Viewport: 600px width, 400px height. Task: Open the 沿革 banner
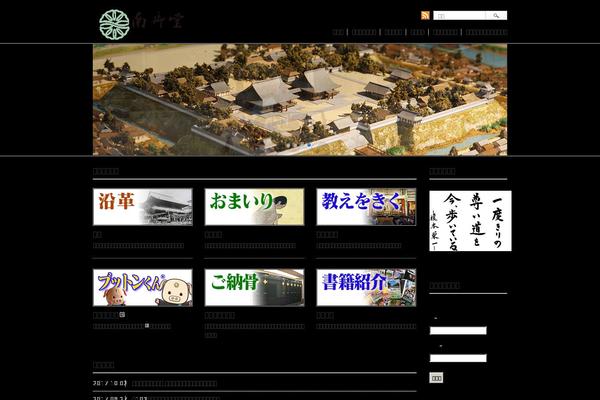[x=143, y=207]
